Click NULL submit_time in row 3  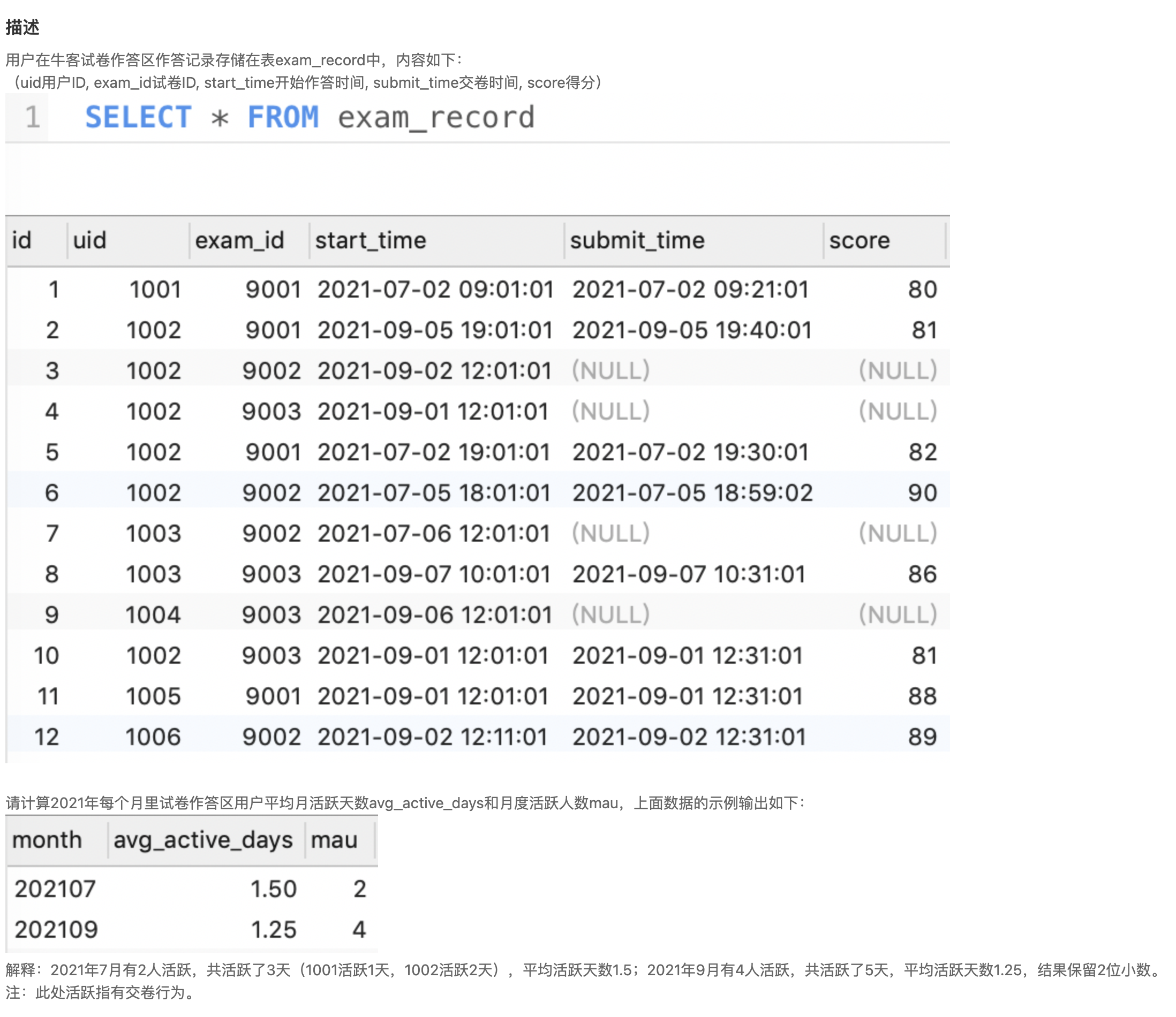[610, 370]
